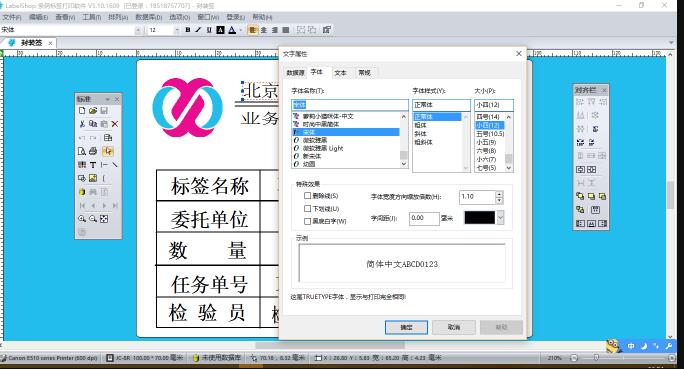Click the black-on-white inverse text A icon
Image resolution: width=684 pixels, height=369 pixels.
coord(220,30)
